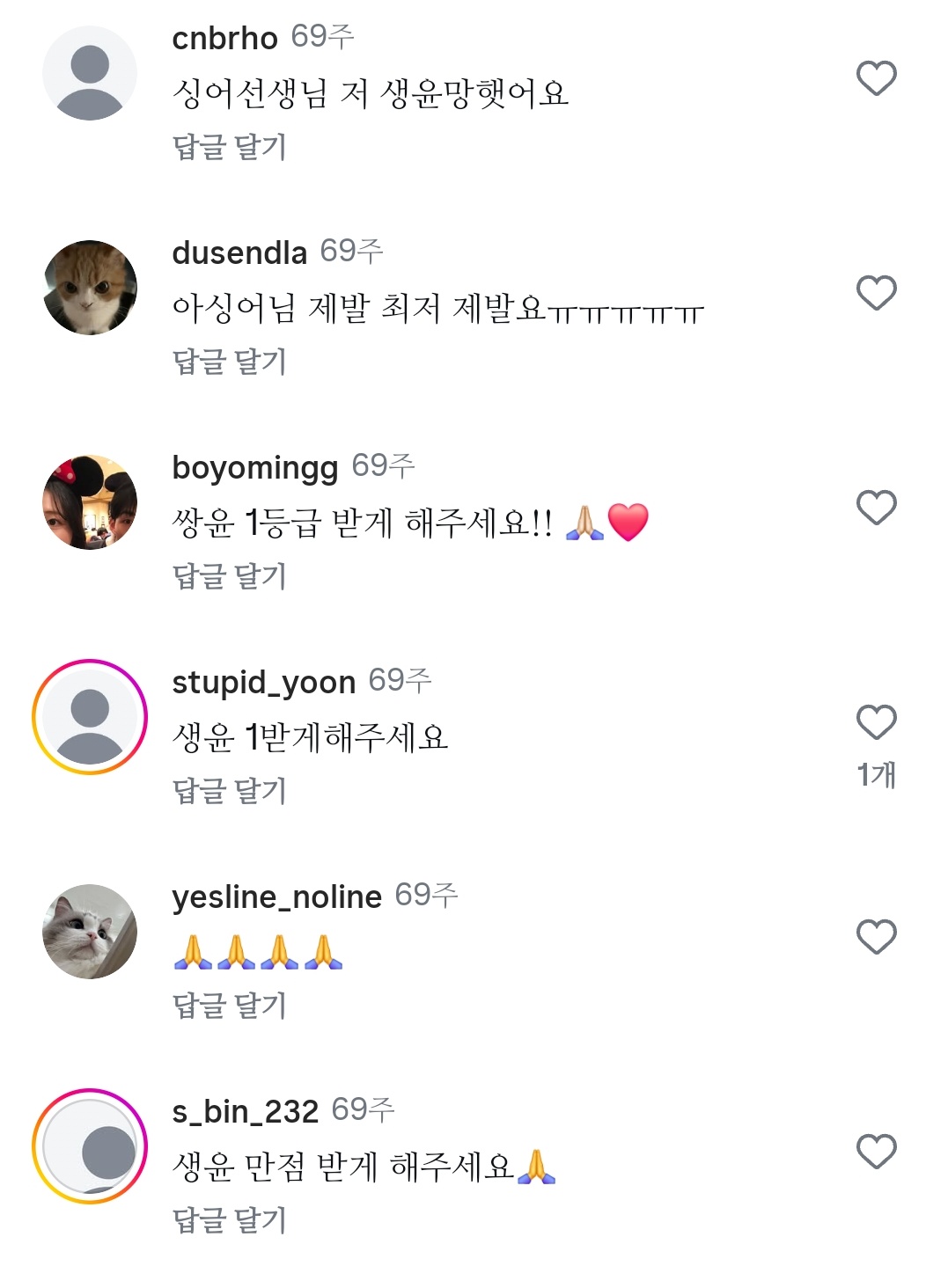The width and height of the screenshot is (948, 1288).
Task: Like yesline_noline's praying hands comment
Action: click(x=876, y=937)
